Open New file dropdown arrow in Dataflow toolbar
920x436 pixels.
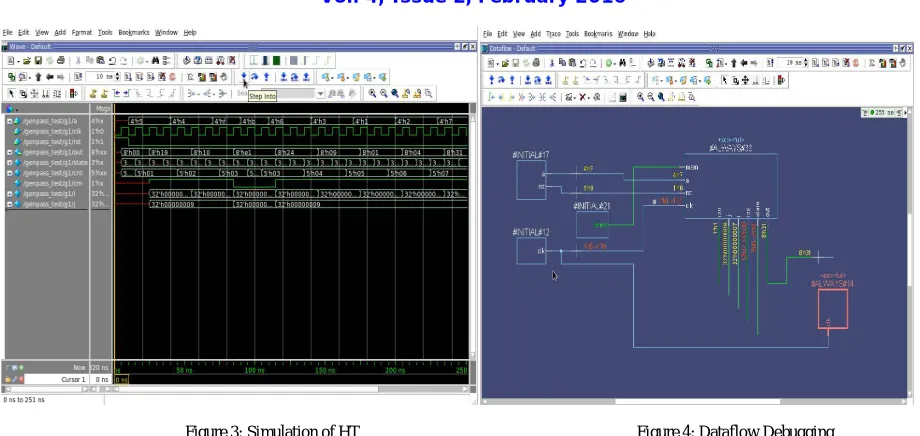pos(498,63)
